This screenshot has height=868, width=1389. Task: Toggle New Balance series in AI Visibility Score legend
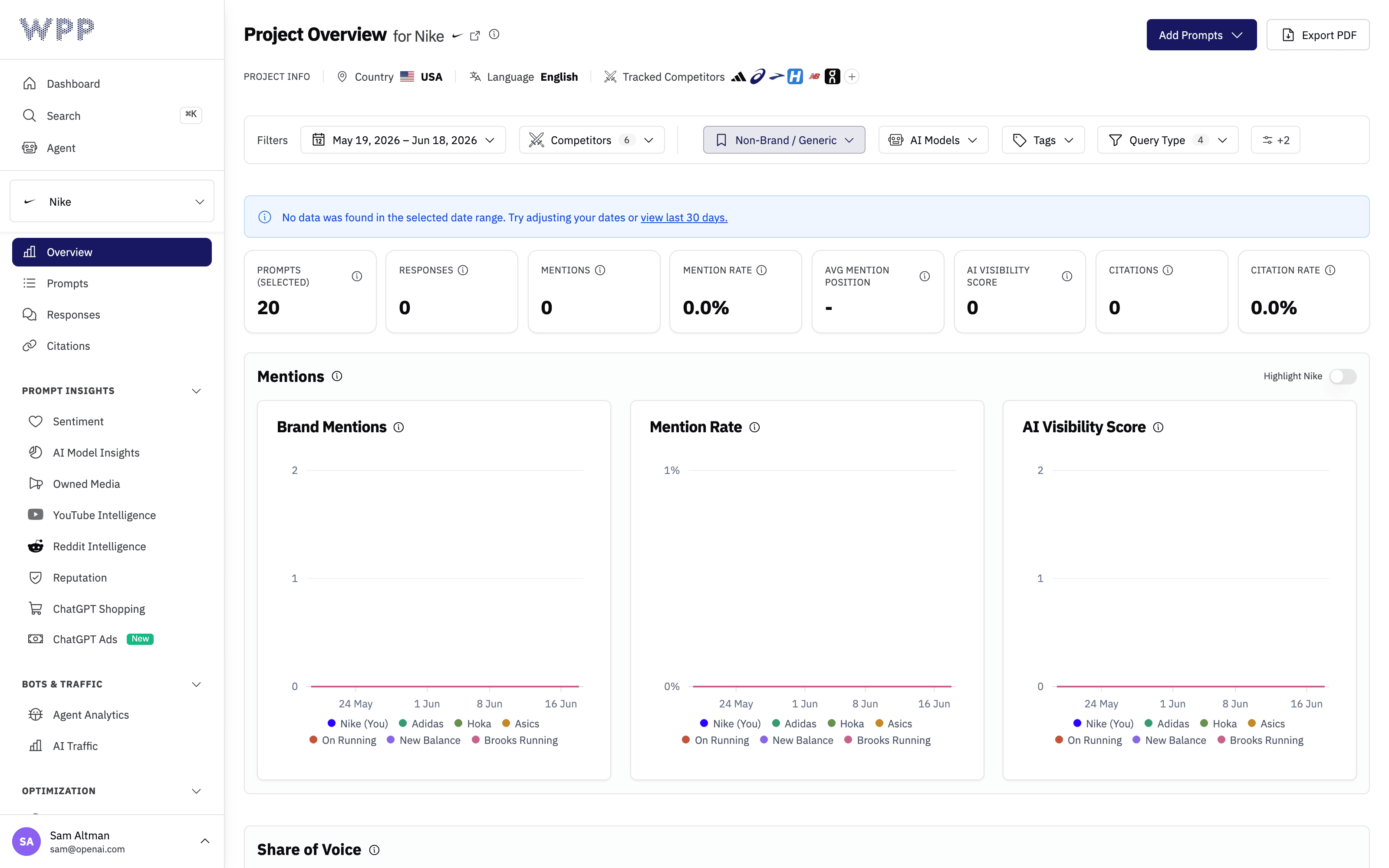(1169, 740)
